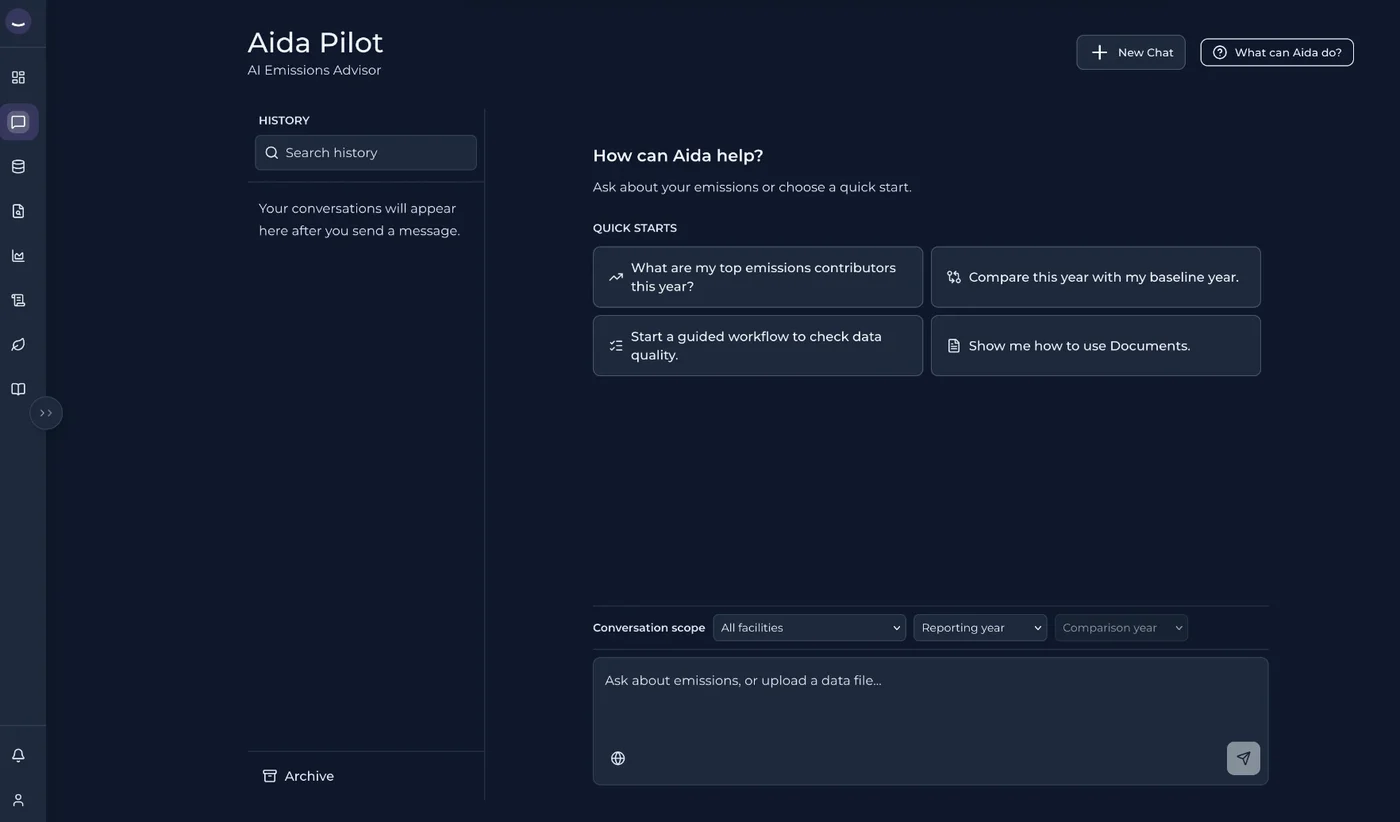Open the notifications bell icon

pos(18,755)
